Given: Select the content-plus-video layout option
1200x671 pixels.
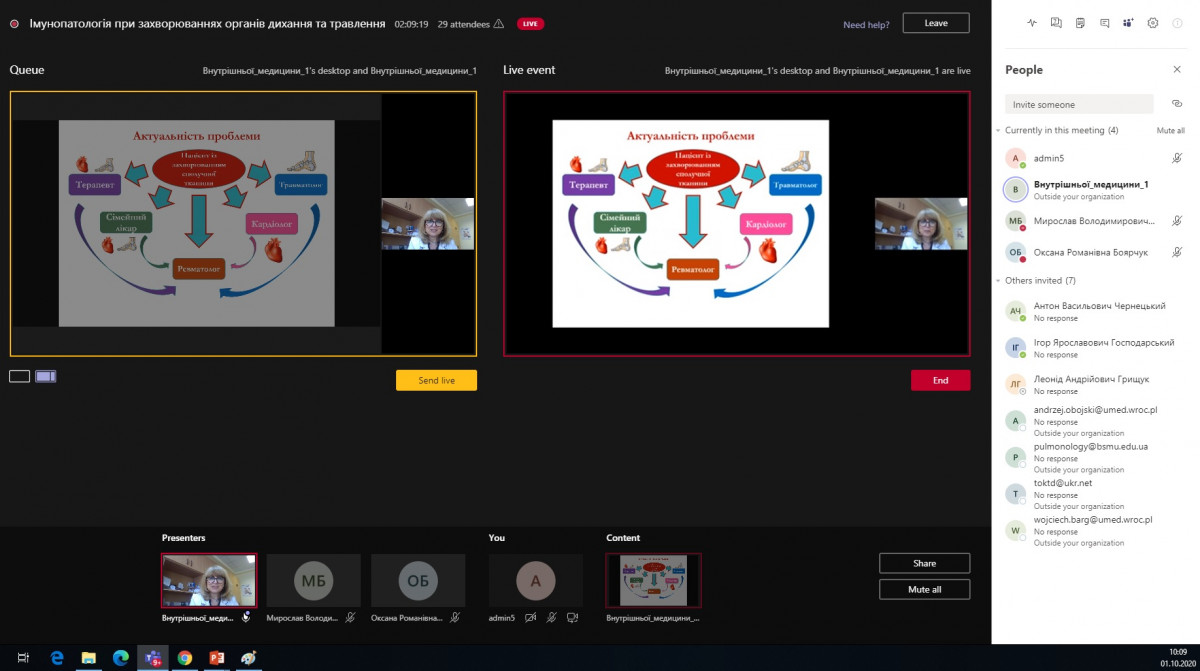Looking at the screenshot, I should (46, 376).
